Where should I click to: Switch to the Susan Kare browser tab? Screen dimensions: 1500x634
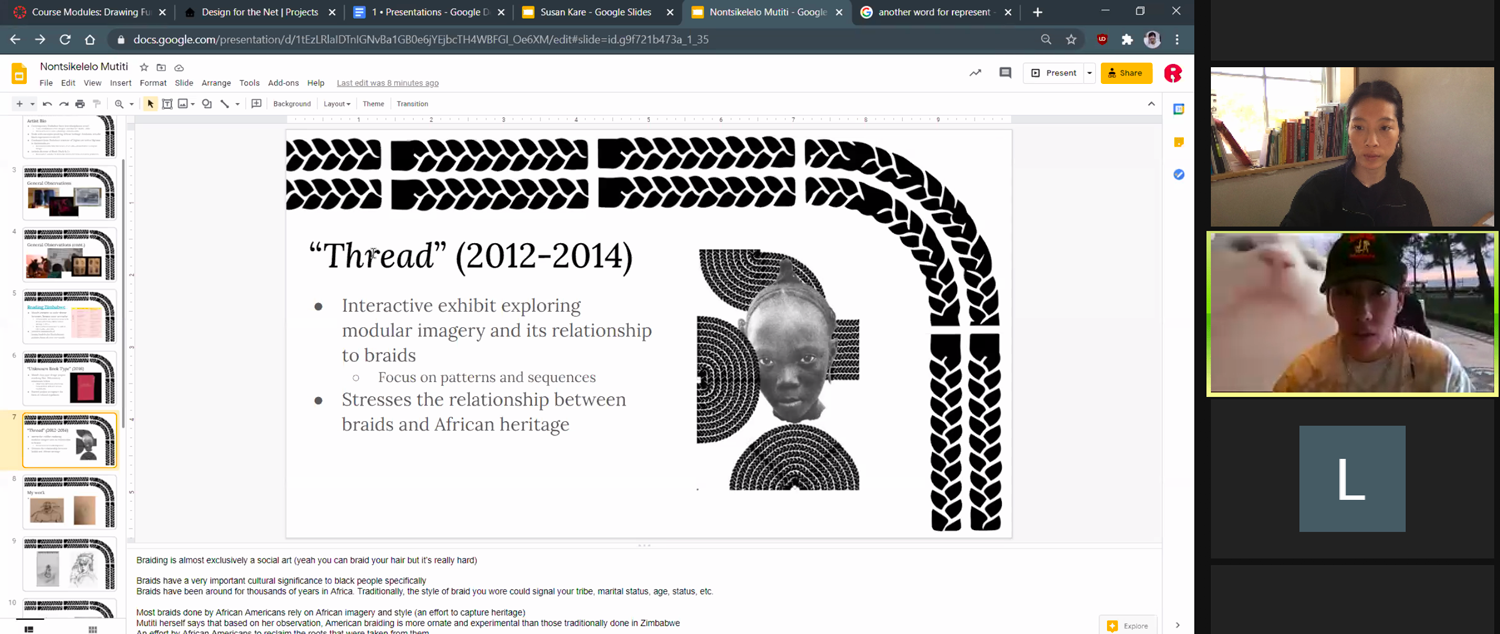click(x=595, y=12)
